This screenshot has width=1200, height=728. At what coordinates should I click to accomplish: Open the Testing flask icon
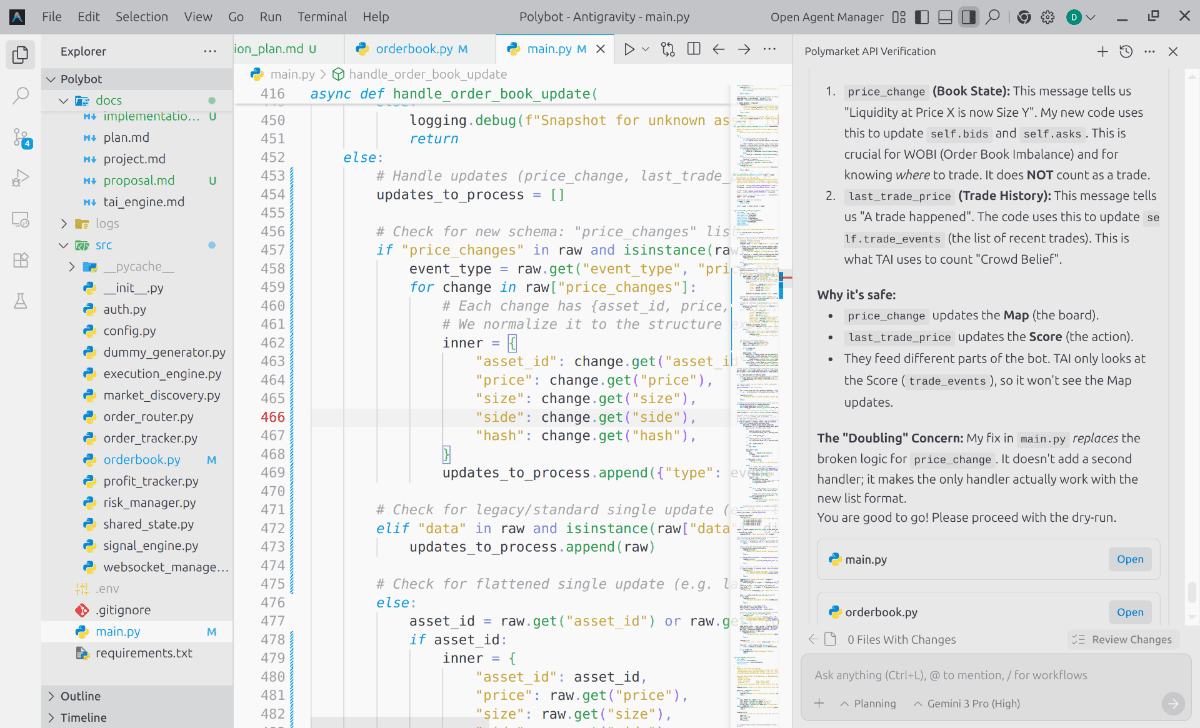pyautogui.click(x=20, y=300)
